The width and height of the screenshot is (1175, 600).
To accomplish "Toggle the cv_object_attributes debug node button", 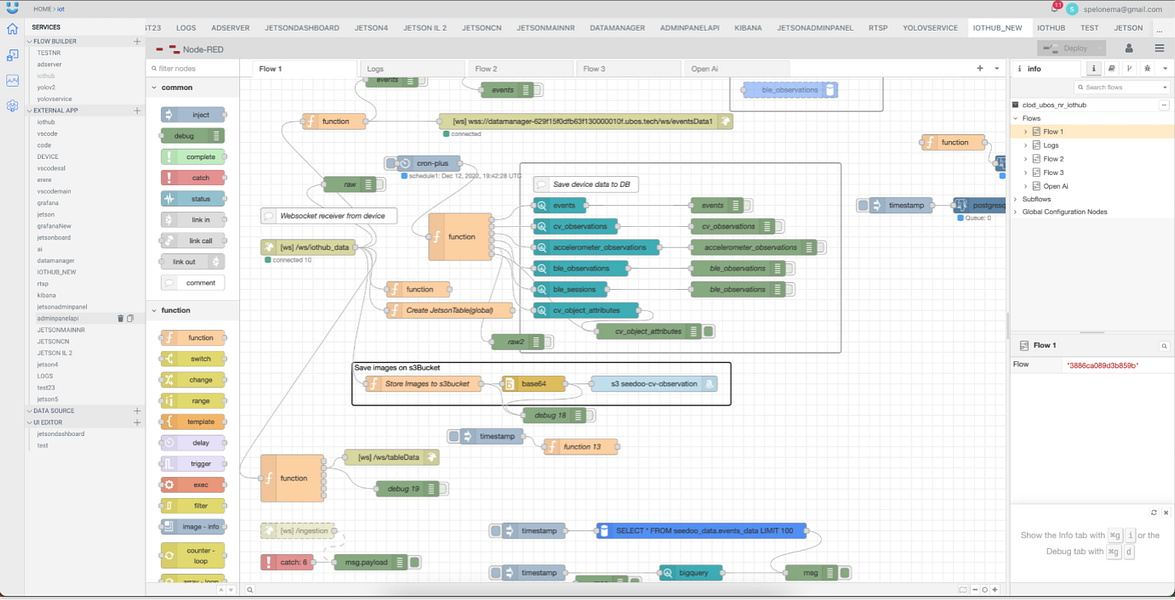I will 708,331.
